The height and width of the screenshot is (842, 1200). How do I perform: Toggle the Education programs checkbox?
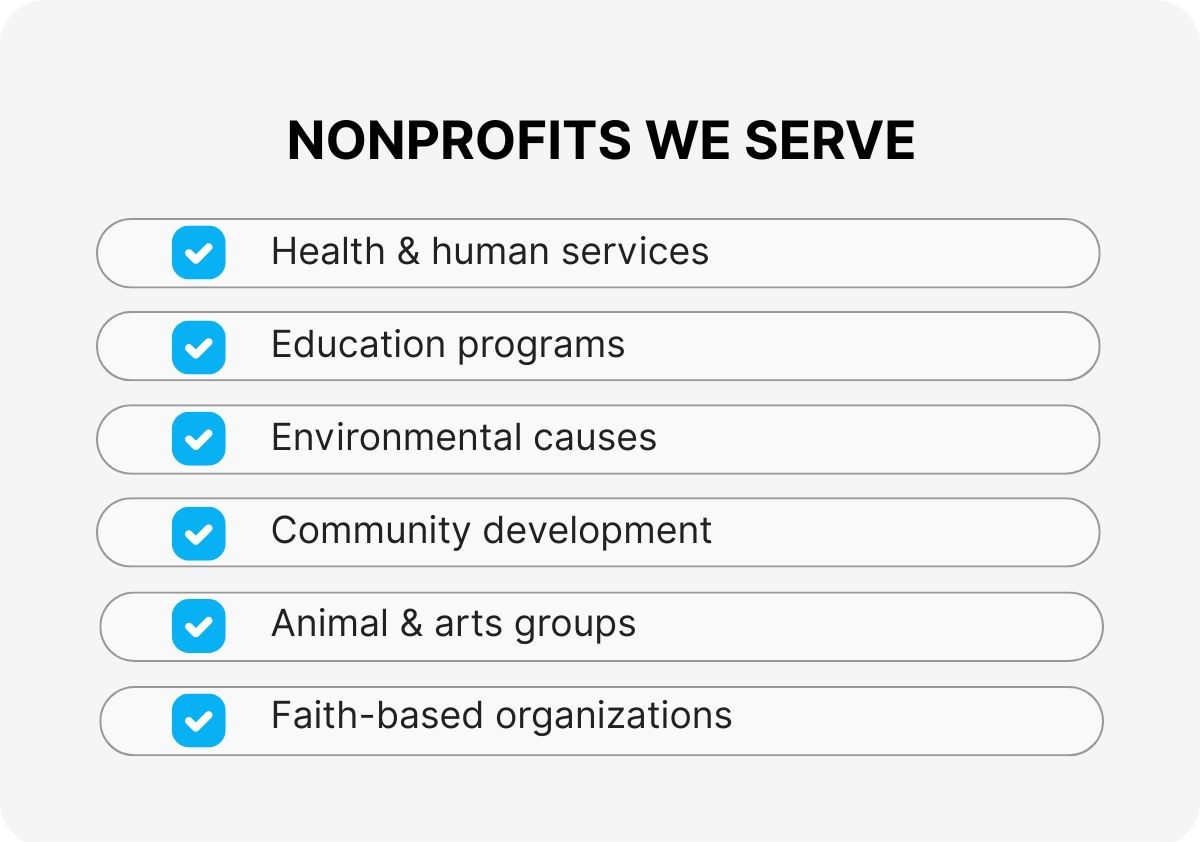pyautogui.click(x=199, y=346)
